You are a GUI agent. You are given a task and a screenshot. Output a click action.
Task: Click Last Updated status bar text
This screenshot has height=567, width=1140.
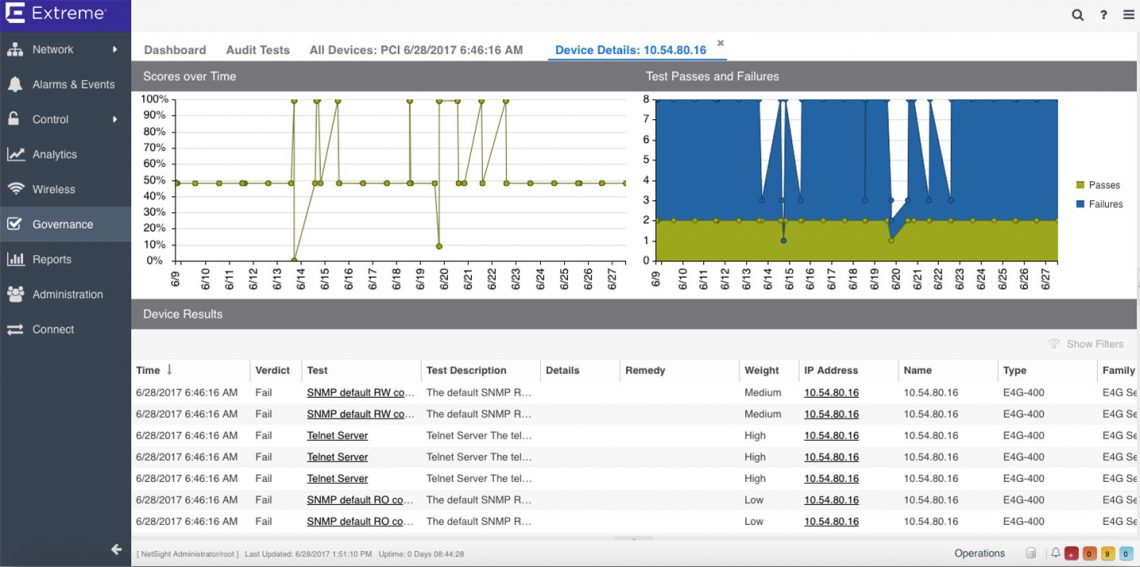click(308, 554)
